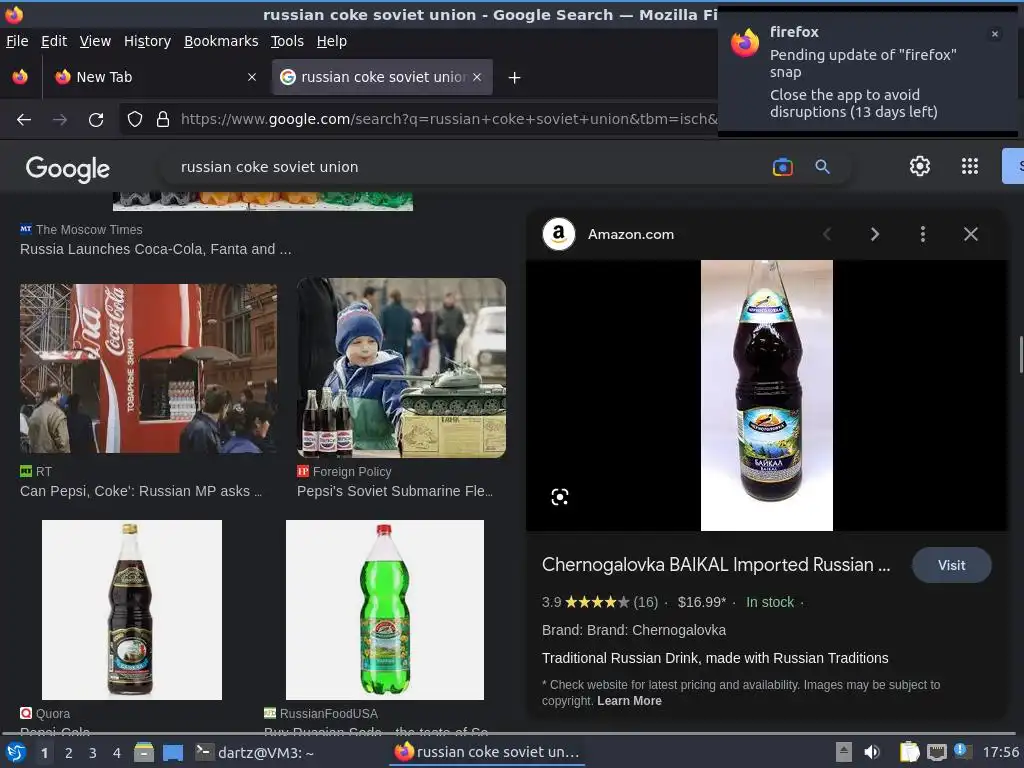Open the Tools menu

coord(287,41)
